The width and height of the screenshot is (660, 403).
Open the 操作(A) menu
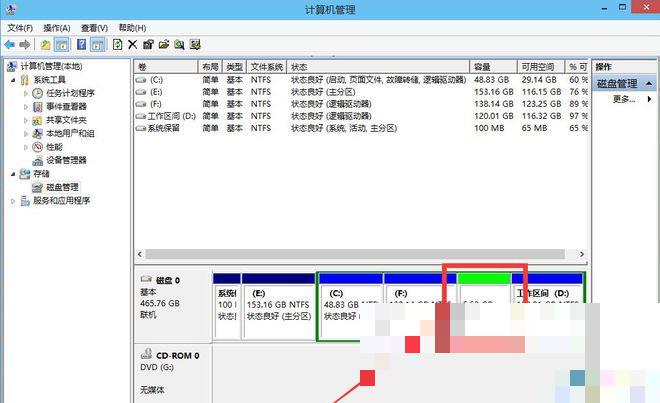point(56,28)
